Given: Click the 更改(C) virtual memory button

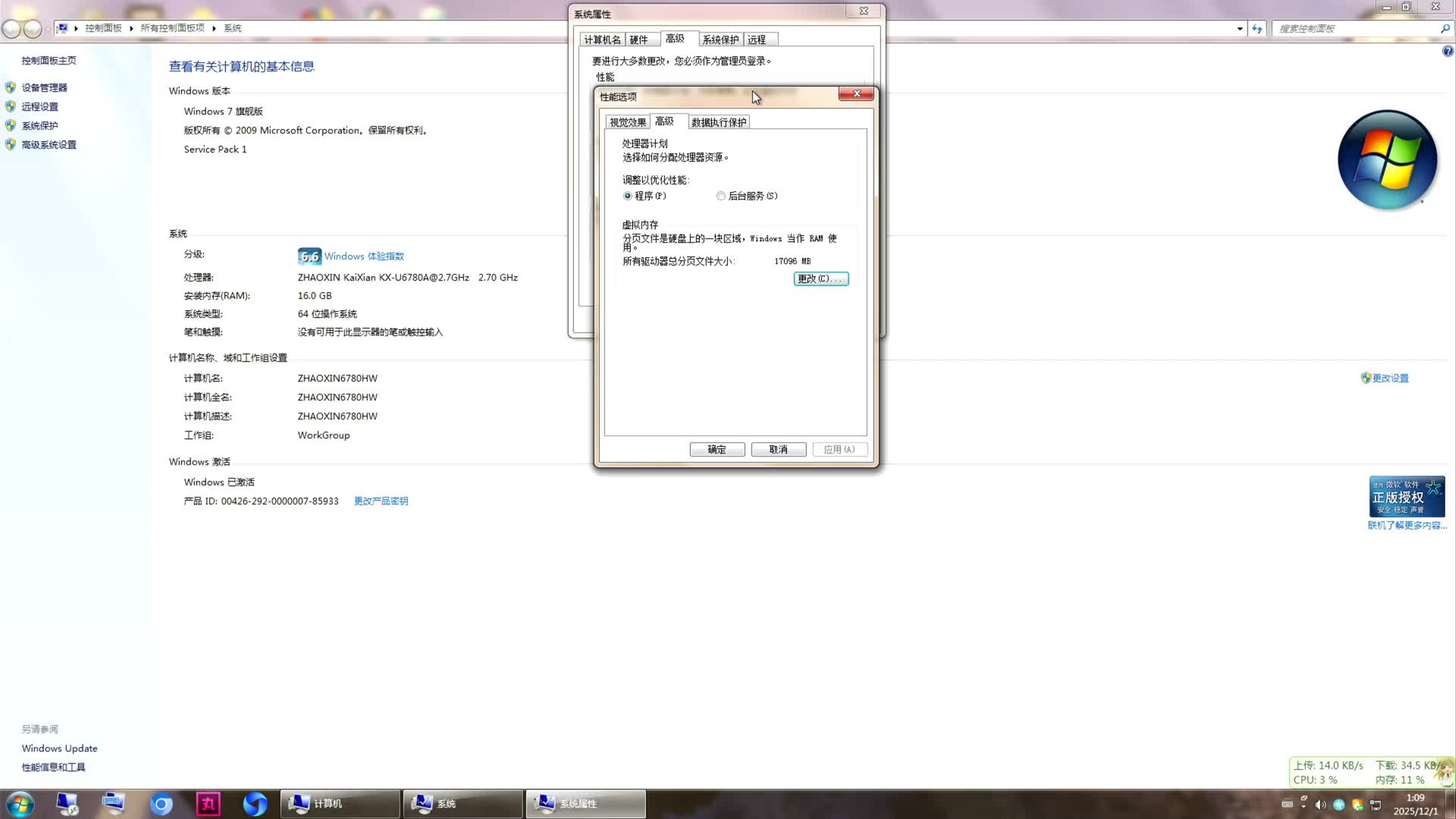Looking at the screenshot, I should coord(821,278).
